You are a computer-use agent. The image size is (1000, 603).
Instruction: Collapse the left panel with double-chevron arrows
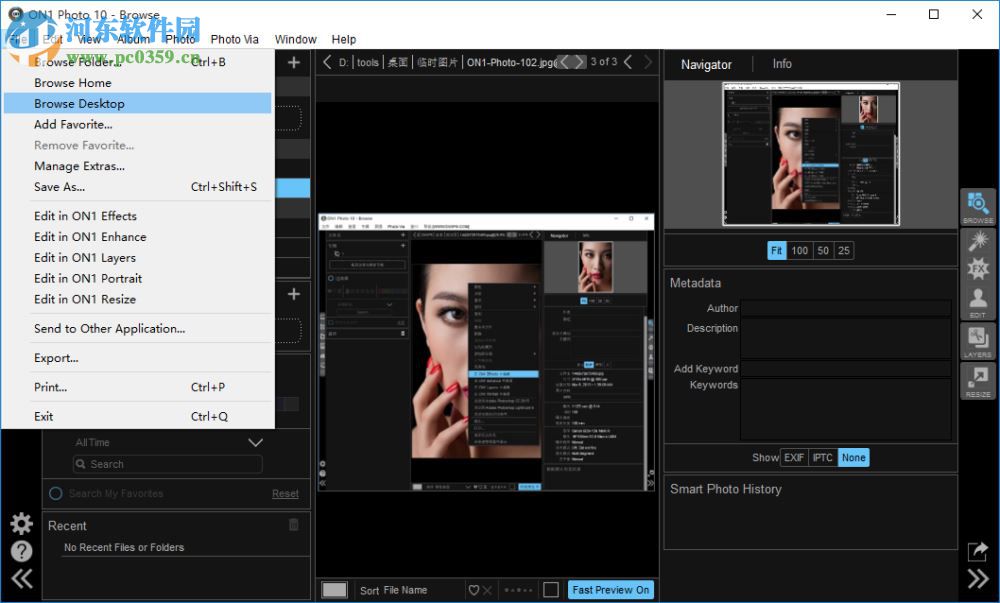[21, 577]
